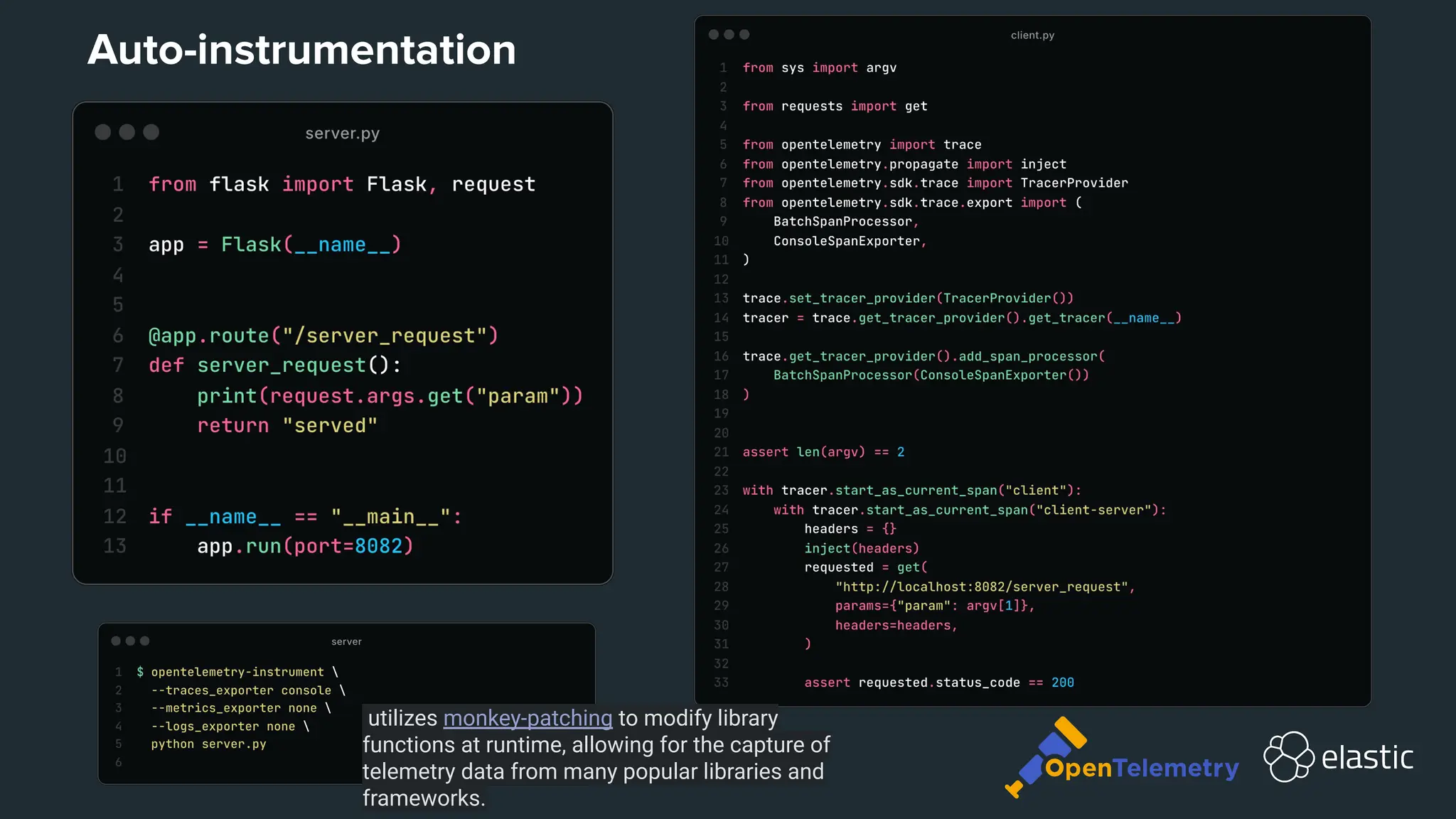Select the client.py window title
The width and height of the screenshot is (1456, 819).
(x=1032, y=36)
